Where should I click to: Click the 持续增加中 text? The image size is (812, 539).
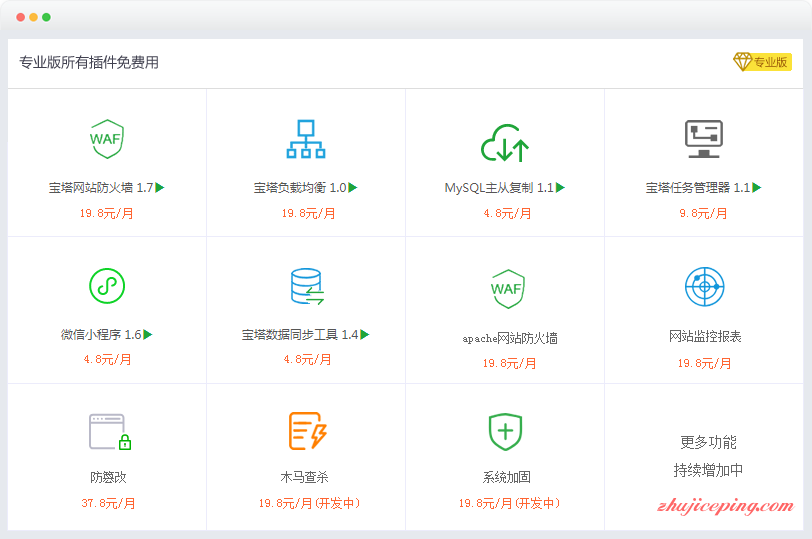(708, 470)
